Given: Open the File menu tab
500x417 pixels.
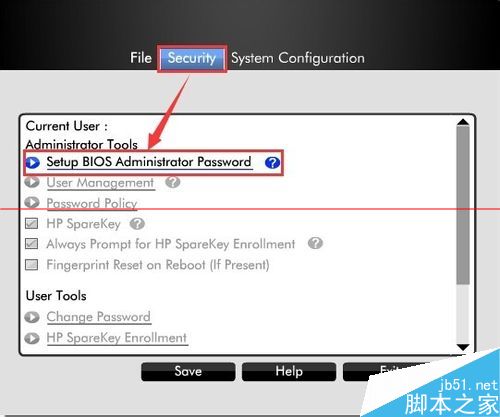Looking at the screenshot, I should (141, 58).
